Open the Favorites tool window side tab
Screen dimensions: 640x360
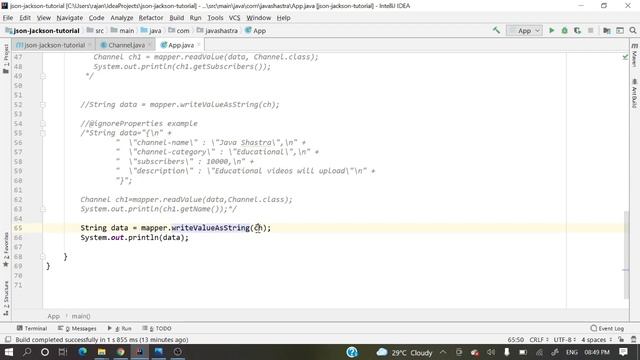pyautogui.click(x=6, y=250)
